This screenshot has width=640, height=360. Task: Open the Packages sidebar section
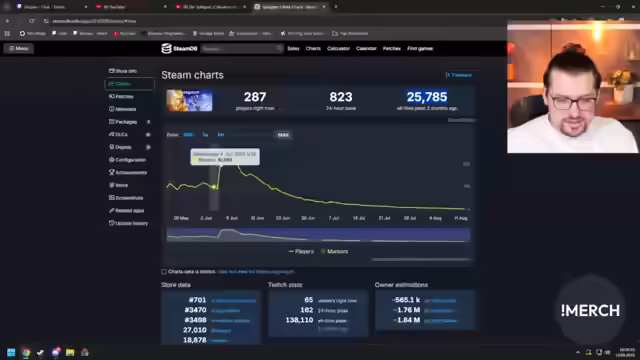(129, 122)
